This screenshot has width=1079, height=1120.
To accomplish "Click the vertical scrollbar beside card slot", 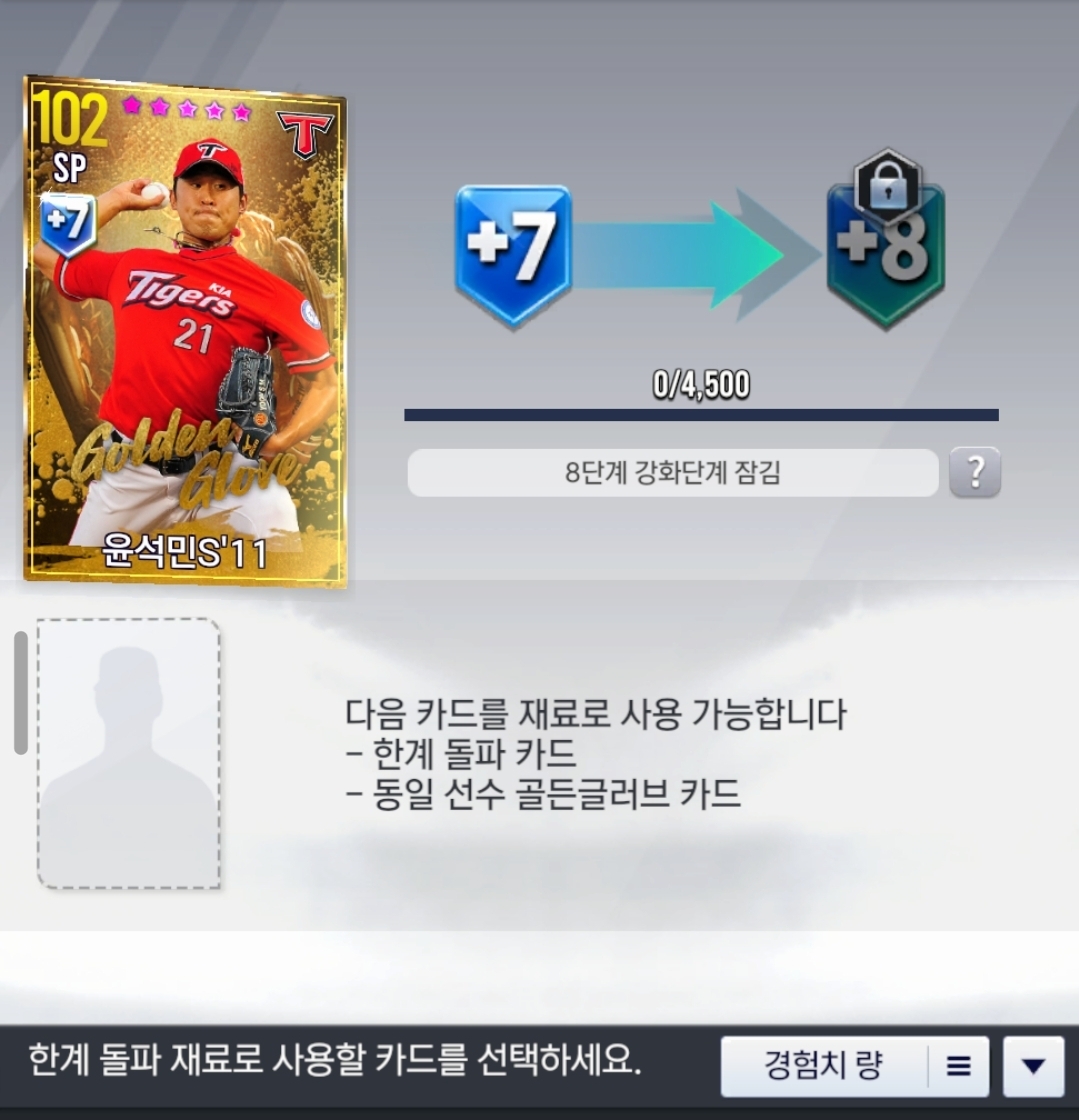I will coord(21,693).
